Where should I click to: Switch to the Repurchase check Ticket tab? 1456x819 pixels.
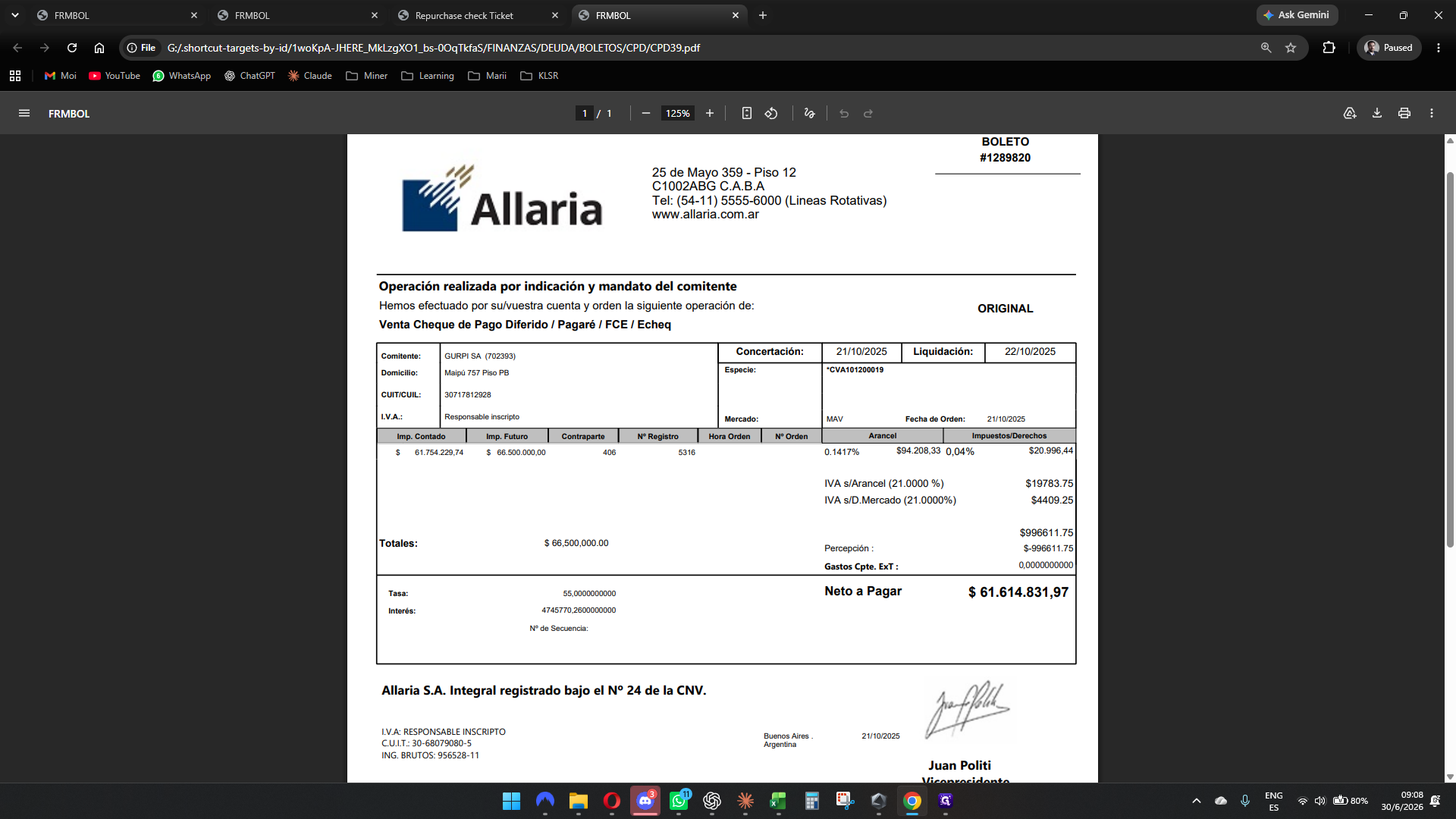(478, 15)
